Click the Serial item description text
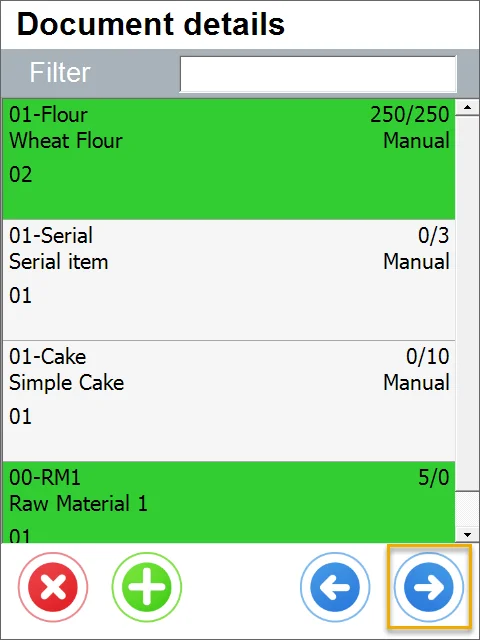Image resolution: width=480 pixels, height=640 pixels. click(58, 262)
